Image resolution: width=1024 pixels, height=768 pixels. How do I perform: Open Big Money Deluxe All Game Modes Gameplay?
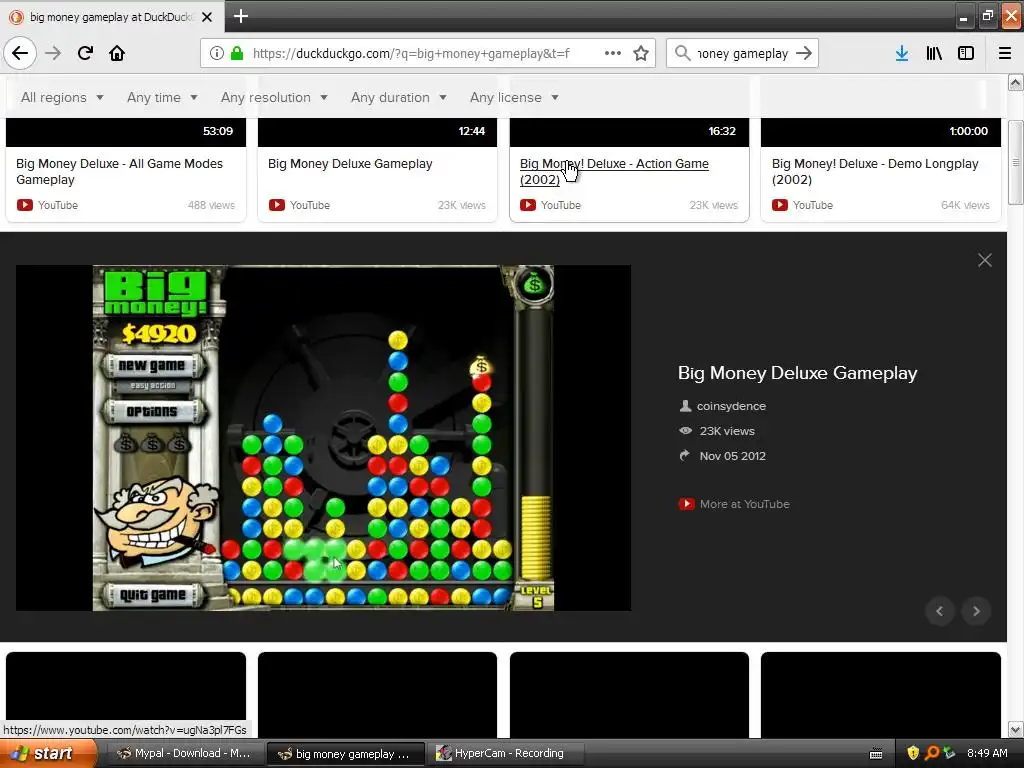(x=120, y=171)
